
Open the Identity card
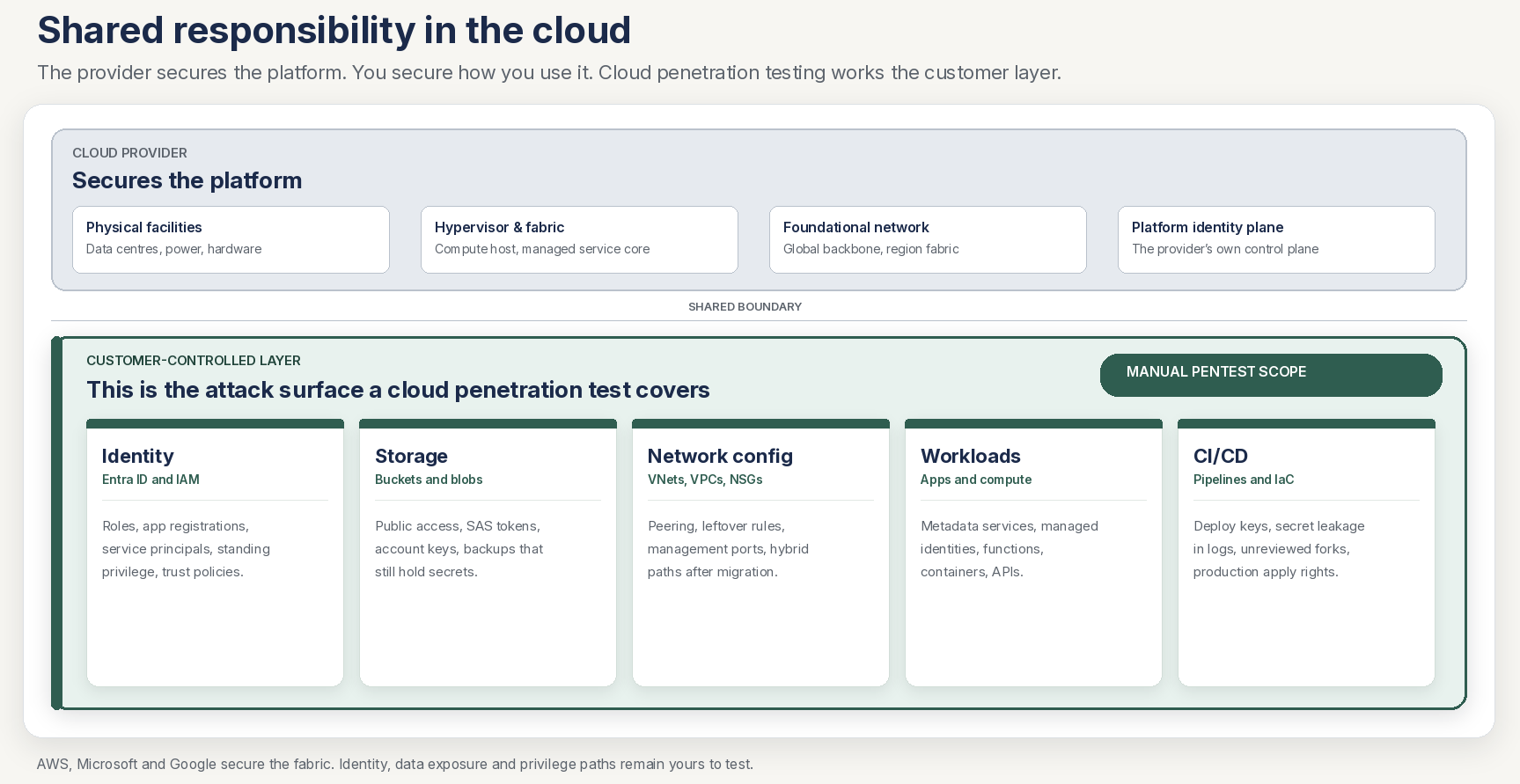click(215, 553)
